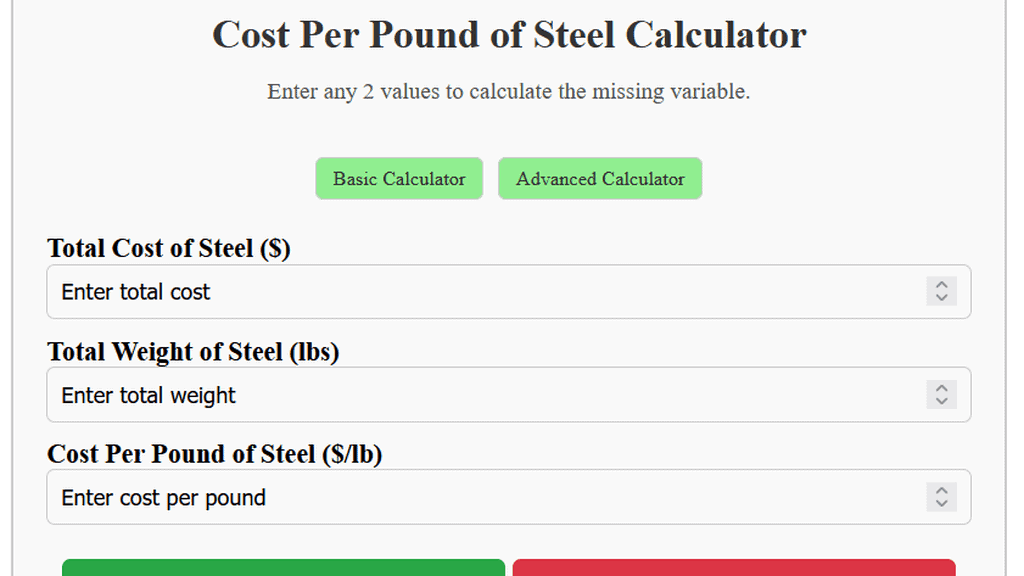Decrement total cost with its stepper down arrow
1024x576 pixels.
pyautogui.click(x=941, y=297)
